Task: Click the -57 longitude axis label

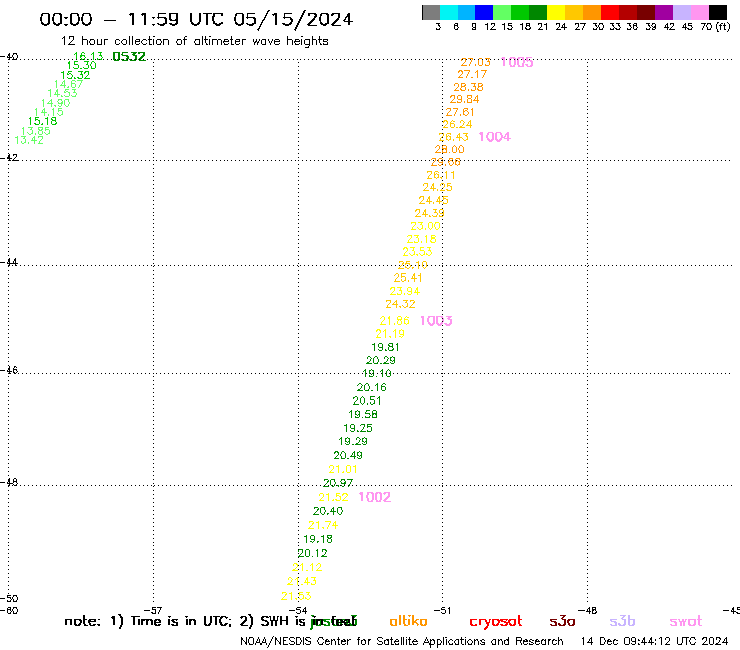Action: [x=154, y=610]
